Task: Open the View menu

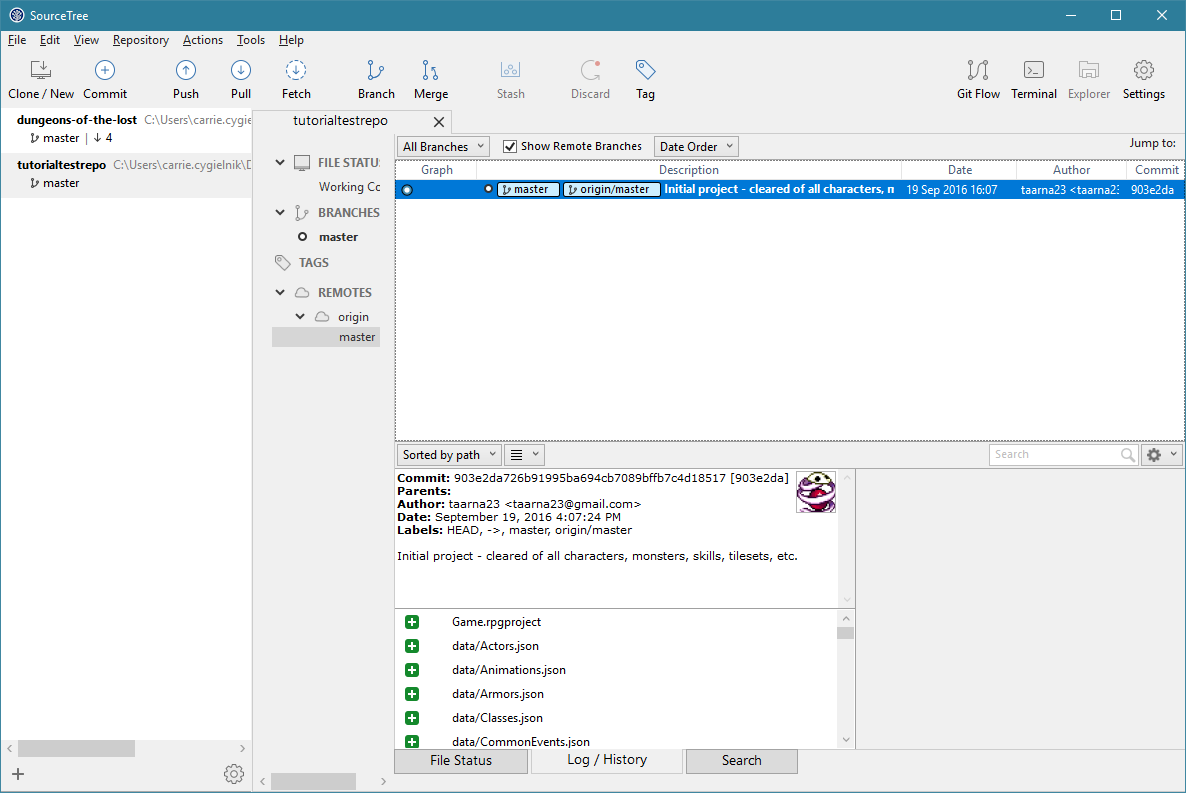Action: click(86, 40)
